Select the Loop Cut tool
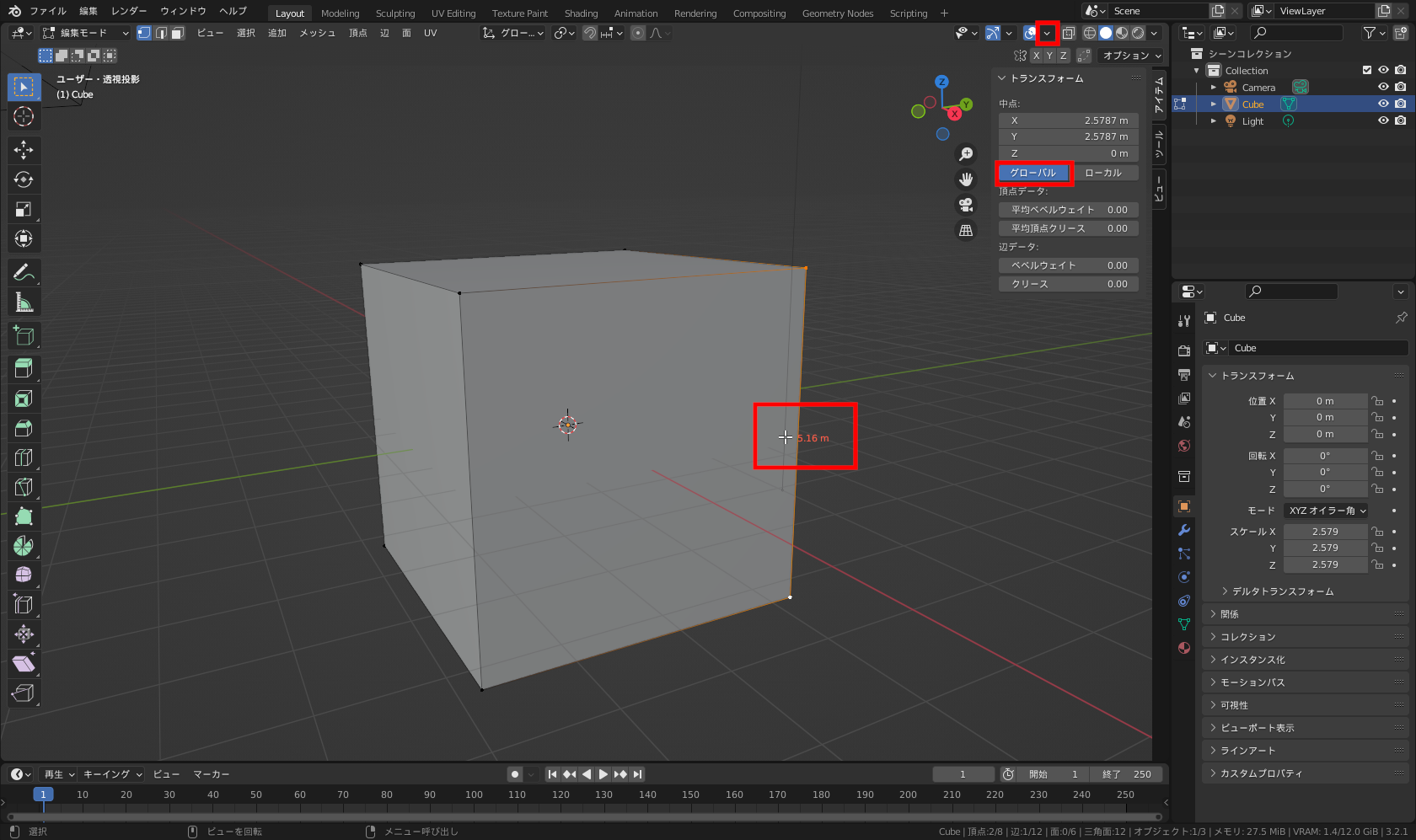This screenshot has width=1416, height=840. tap(24, 457)
